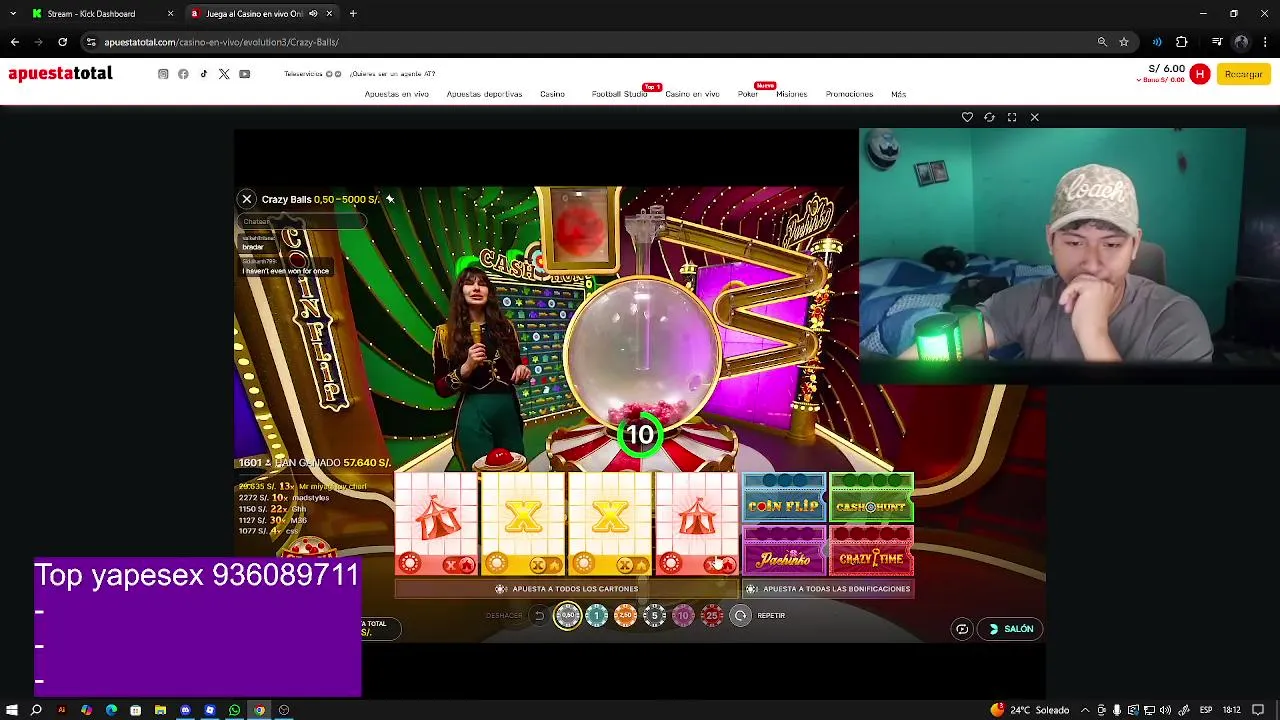
Task: Open the TikTok icon in site header
Action: tap(204, 74)
